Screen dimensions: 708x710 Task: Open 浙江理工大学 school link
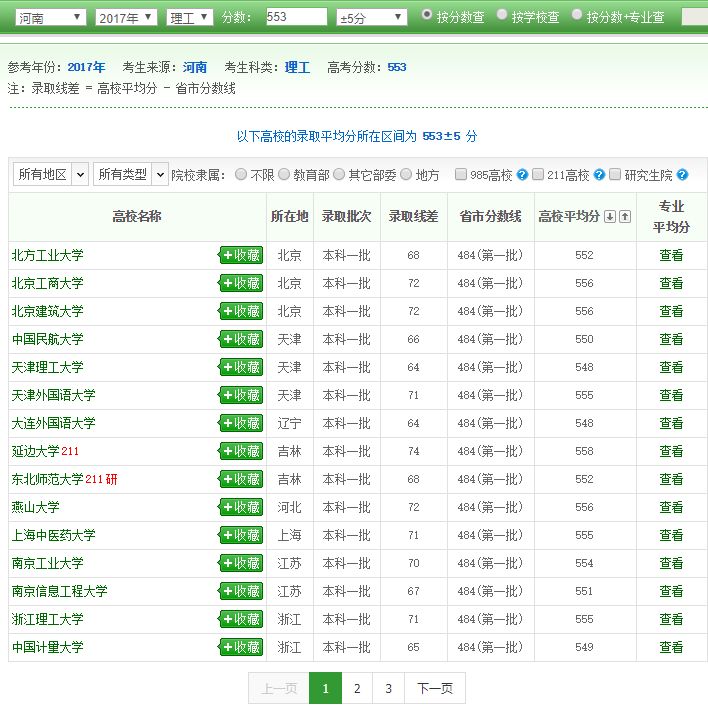pyautogui.click(x=48, y=619)
